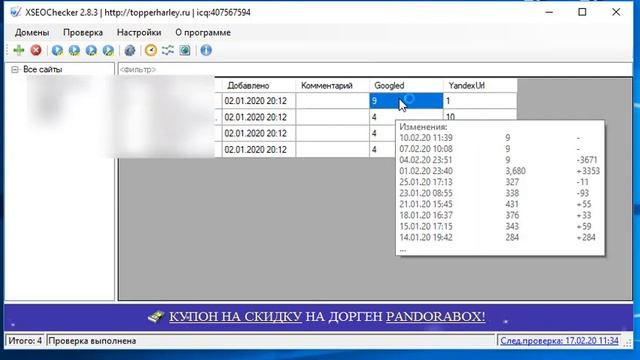Click the coupon icon in the banner

156,316
